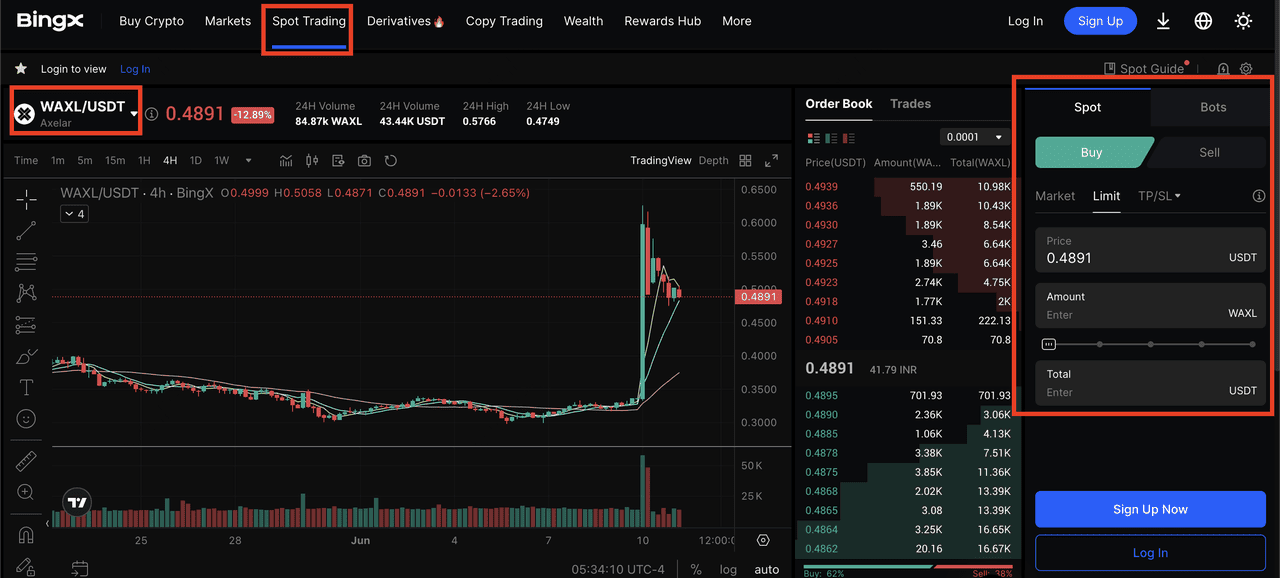
Task: Switch order form to Buy
Action: point(1092,152)
